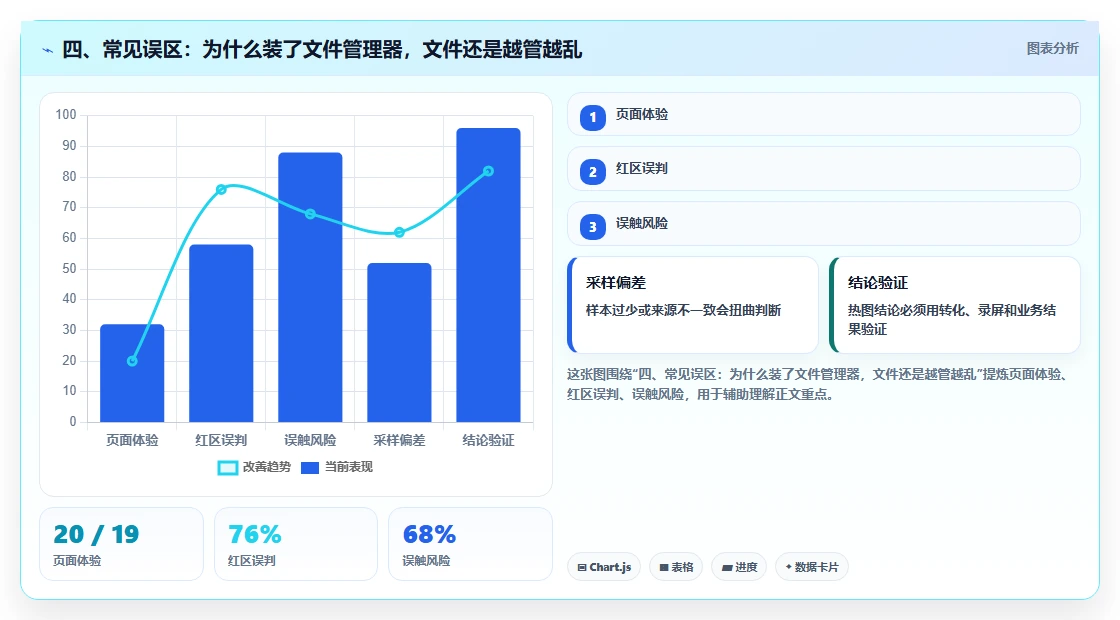Click text 样本过少或来源不一致会扭曲判断
Screen dimensions: 1120x620
click(x=684, y=311)
